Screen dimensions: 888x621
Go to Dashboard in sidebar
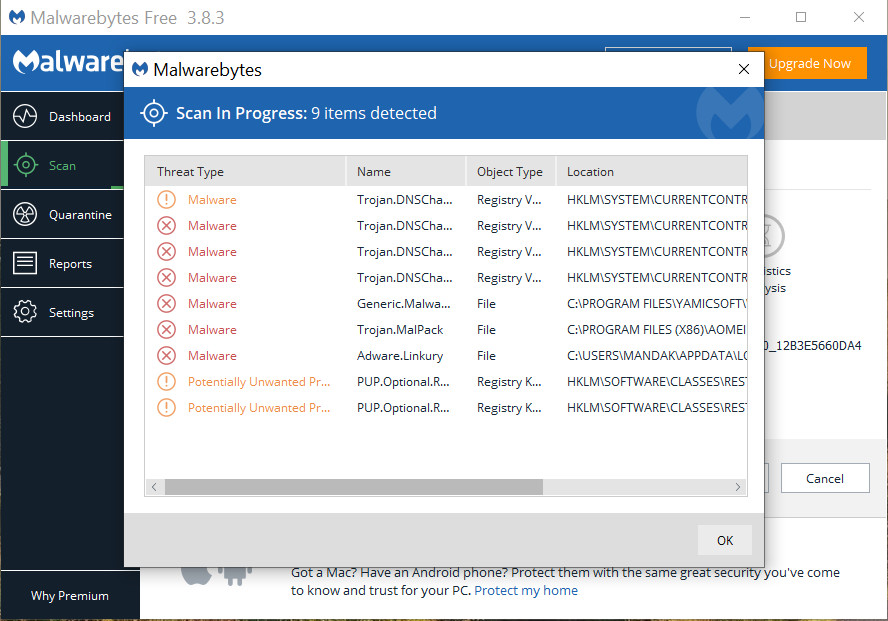click(x=62, y=116)
